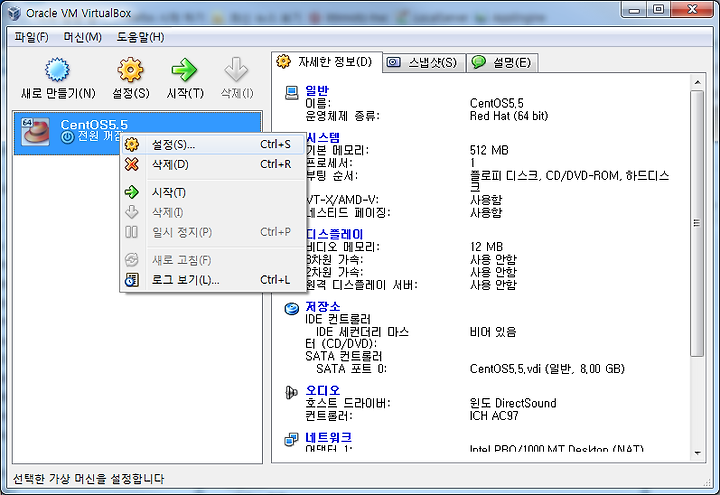
Task: Choose 삭제(D) in the context menu
Action: (213, 164)
